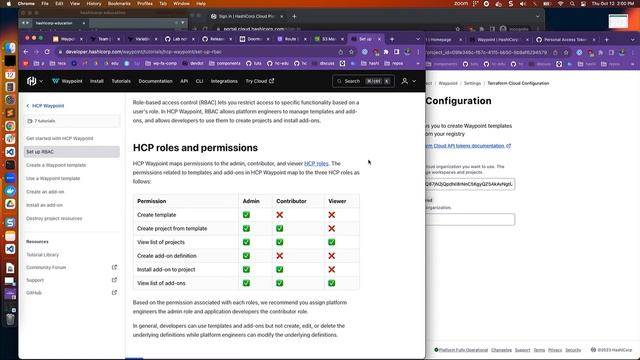Click the browser Back arrow
Image resolution: width=640 pixels, height=360 pixels.
coord(26,52)
